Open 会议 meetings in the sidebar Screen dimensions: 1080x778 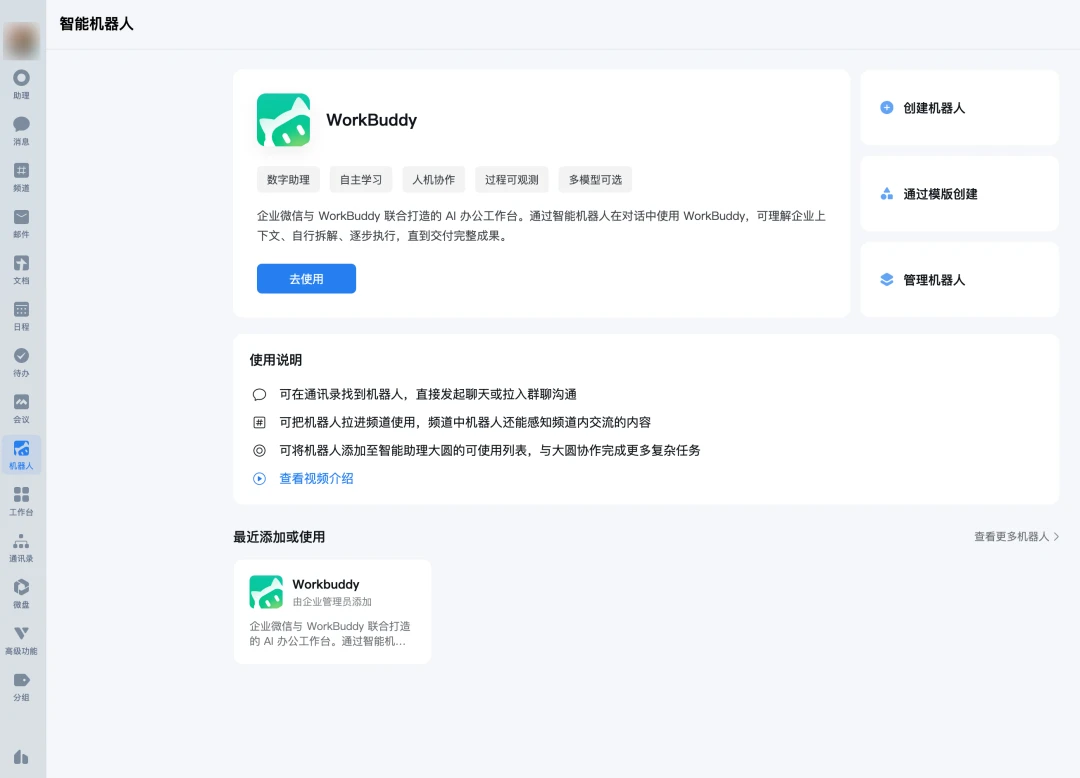tap(21, 408)
